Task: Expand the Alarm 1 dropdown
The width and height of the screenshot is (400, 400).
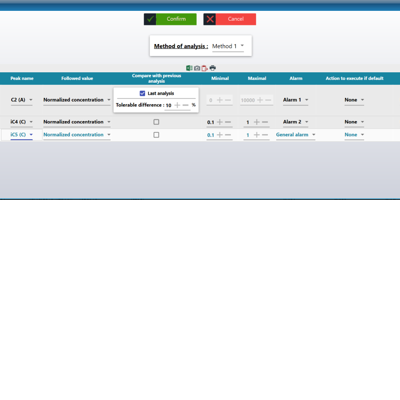Action: (x=296, y=100)
